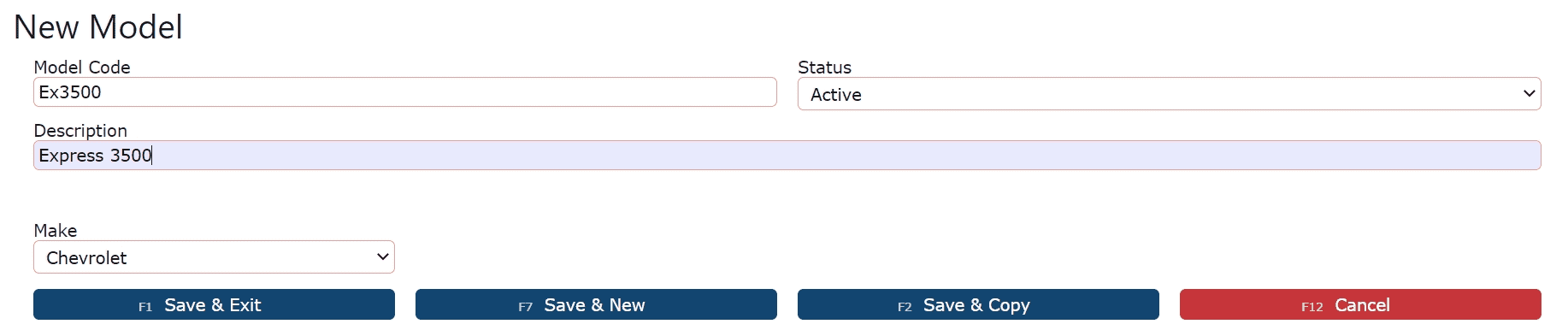Open the Status dropdown showing Active
The height and width of the screenshot is (330, 1568).
coord(1169,94)
